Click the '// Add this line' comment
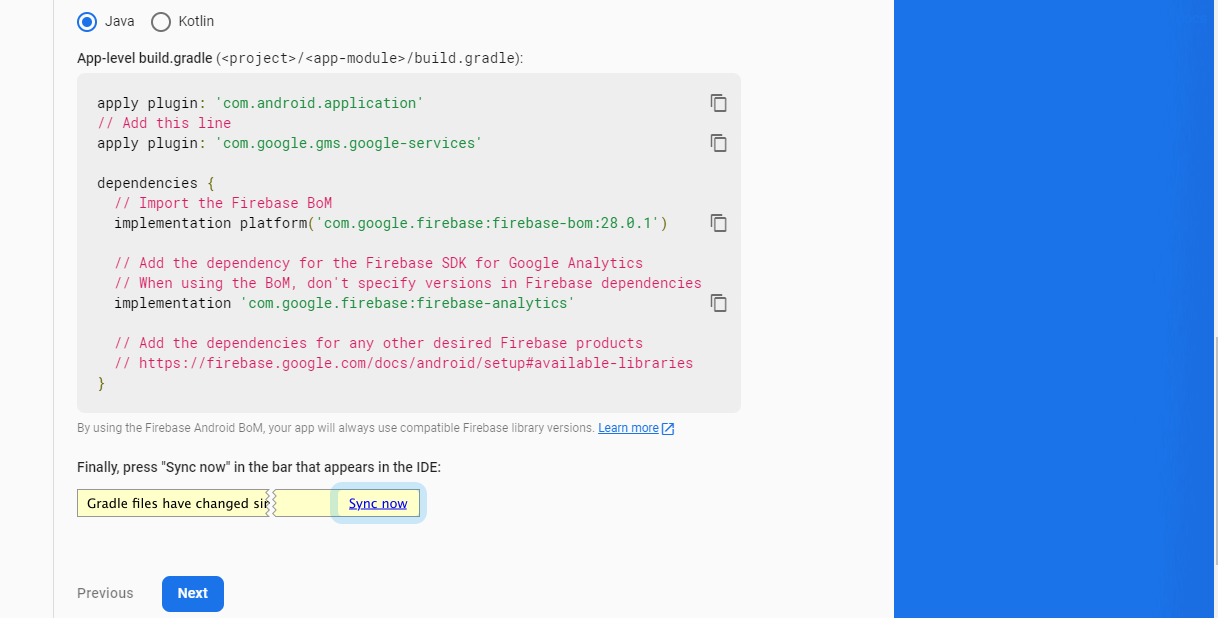This screenshot has width=1218, height=618. pyautogui.click(x=164, y=123)
